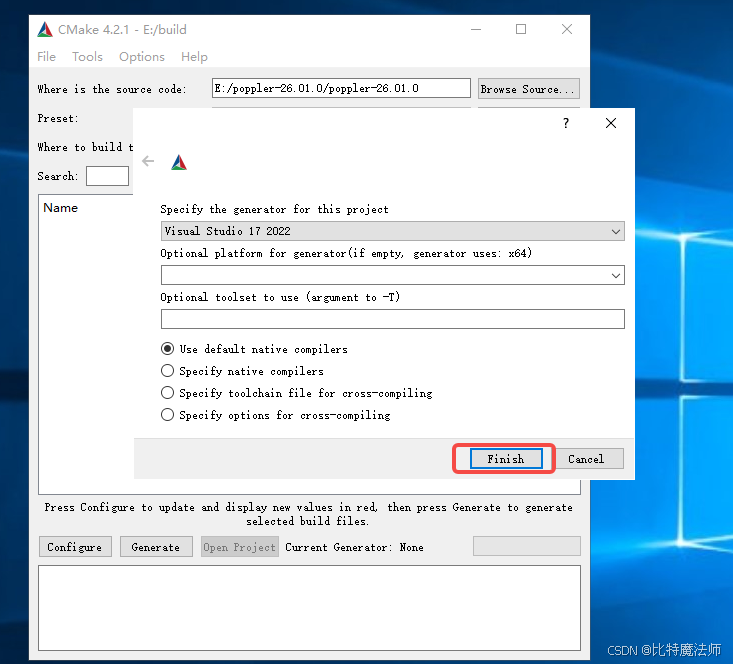Open the Visual Studio 17 2022 generator dropdown
The height and width of the screenshot is (664, 733).
point(393,231)
